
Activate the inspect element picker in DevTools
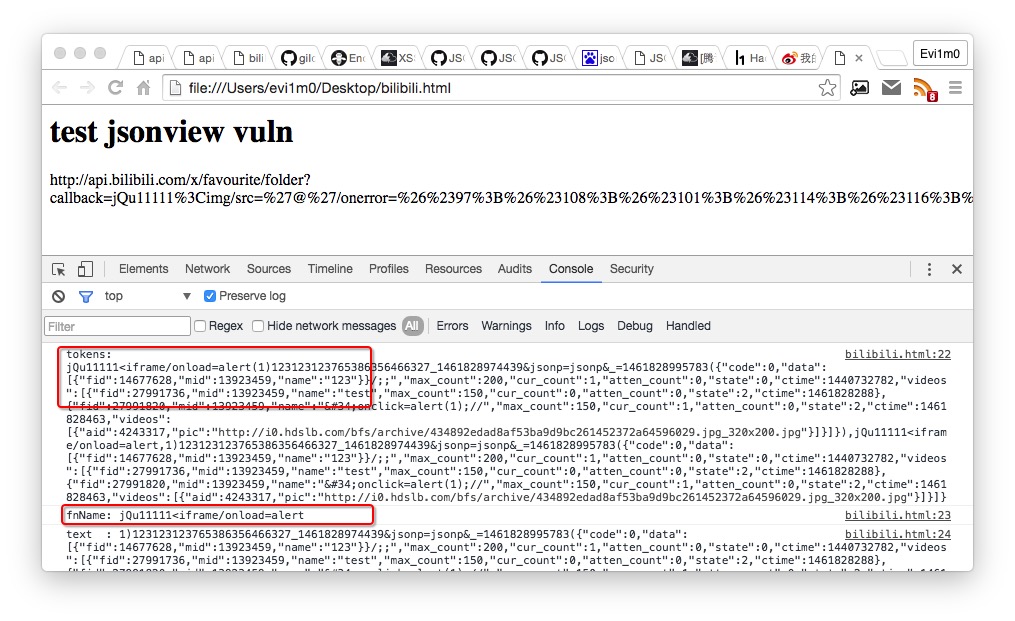pyautogui.click(x=58, y=269)
